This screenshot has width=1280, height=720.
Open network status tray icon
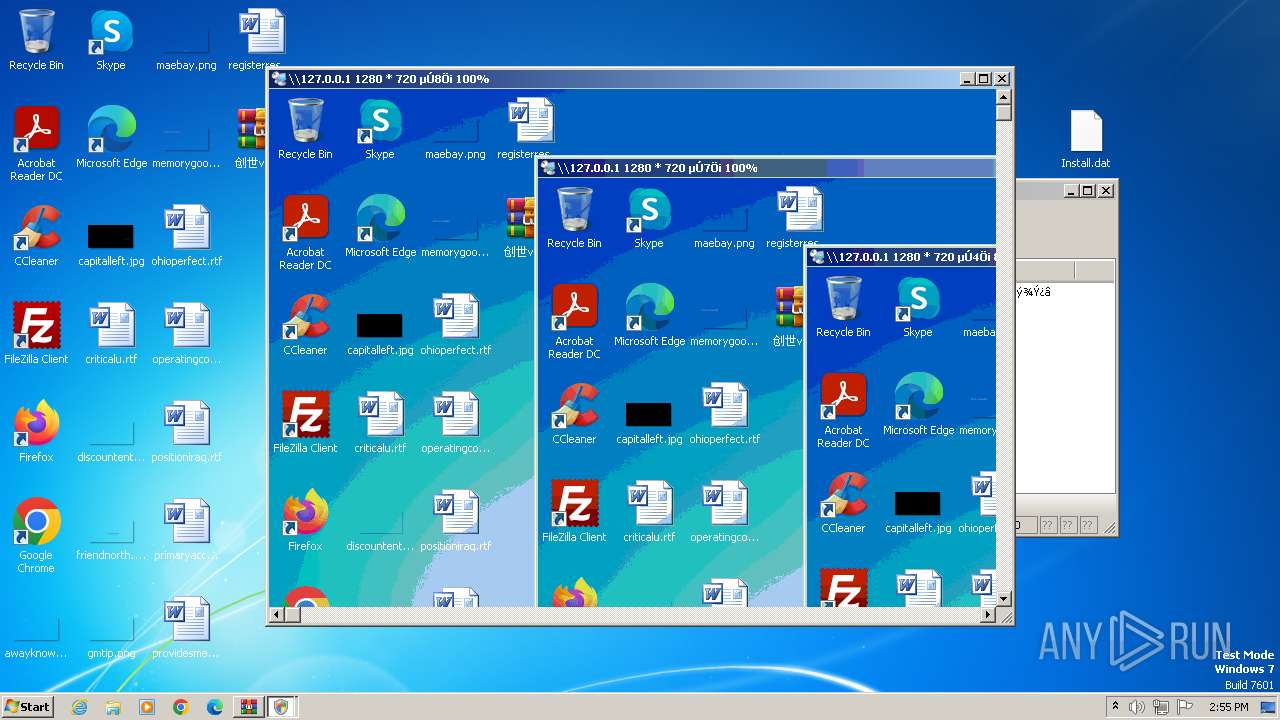(x=1161, y=707)
